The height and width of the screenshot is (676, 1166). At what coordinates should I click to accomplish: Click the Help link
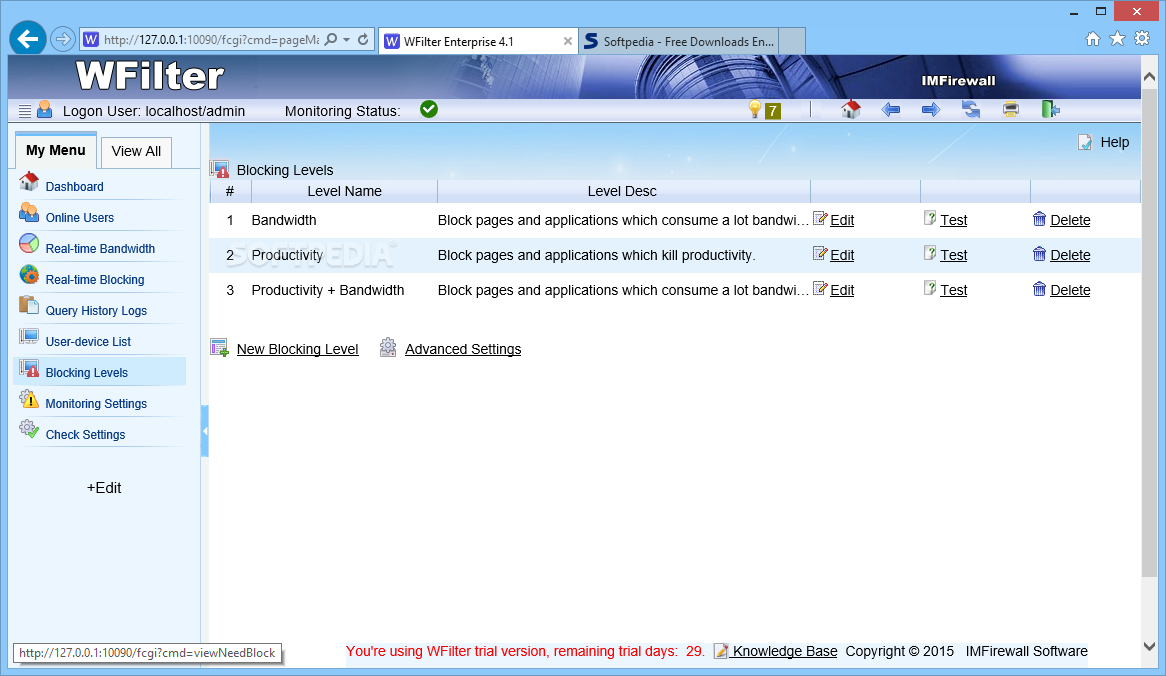1115,142
